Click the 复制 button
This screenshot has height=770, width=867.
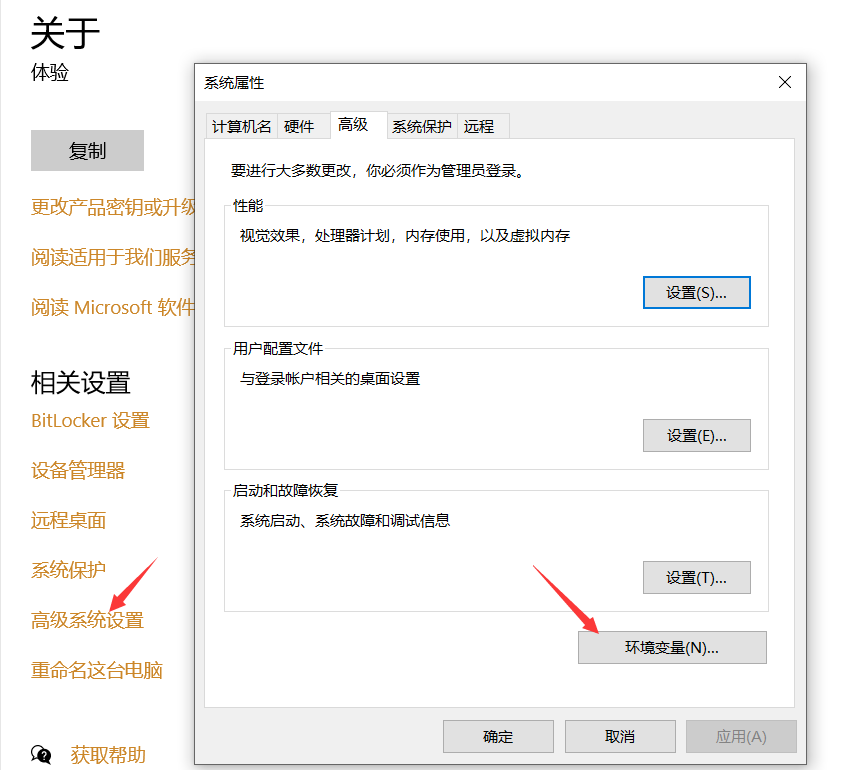(87, 150)
